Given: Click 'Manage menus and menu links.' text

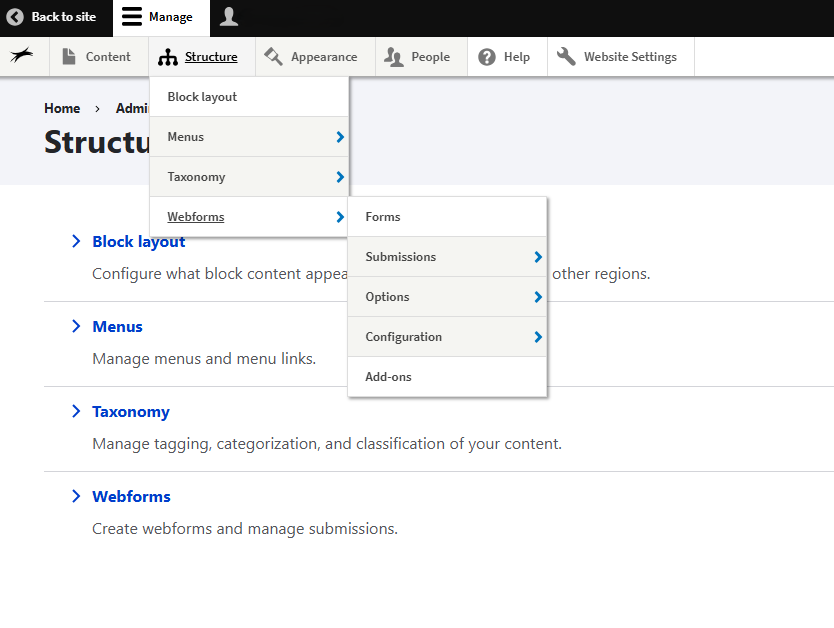Looking at the screenshot, I should tap(204, 359).
